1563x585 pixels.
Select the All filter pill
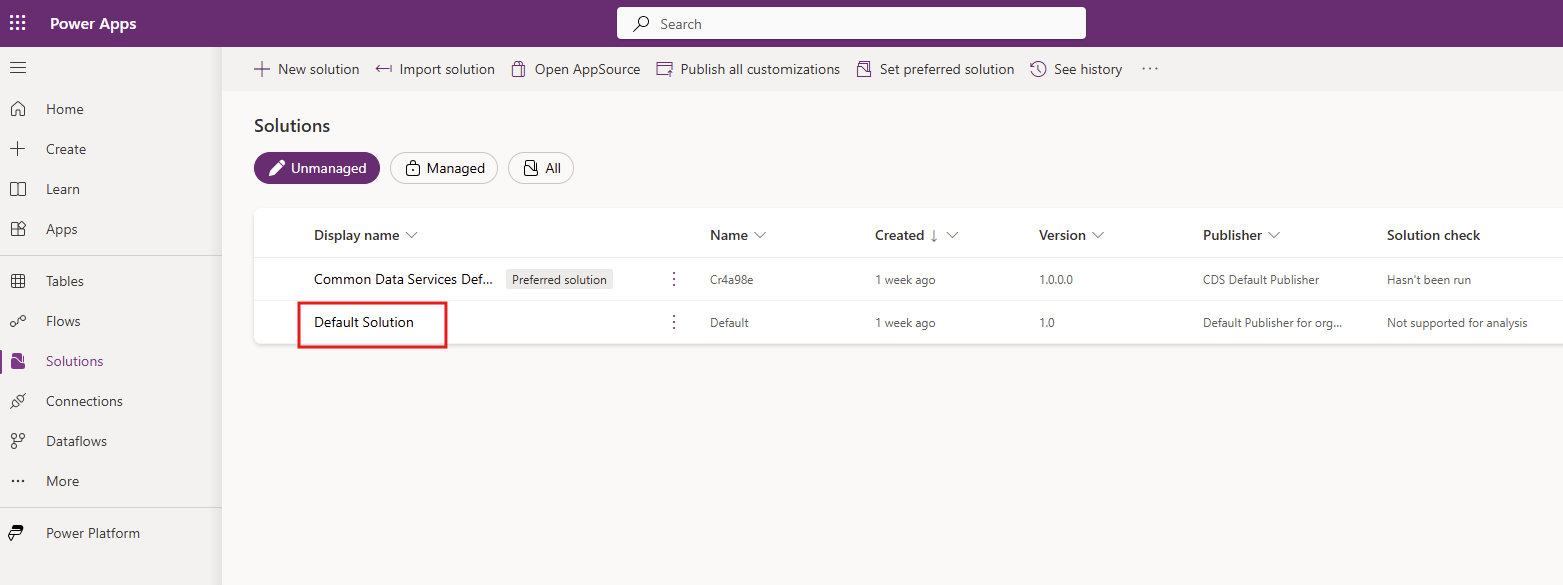(x=541, y=168)
